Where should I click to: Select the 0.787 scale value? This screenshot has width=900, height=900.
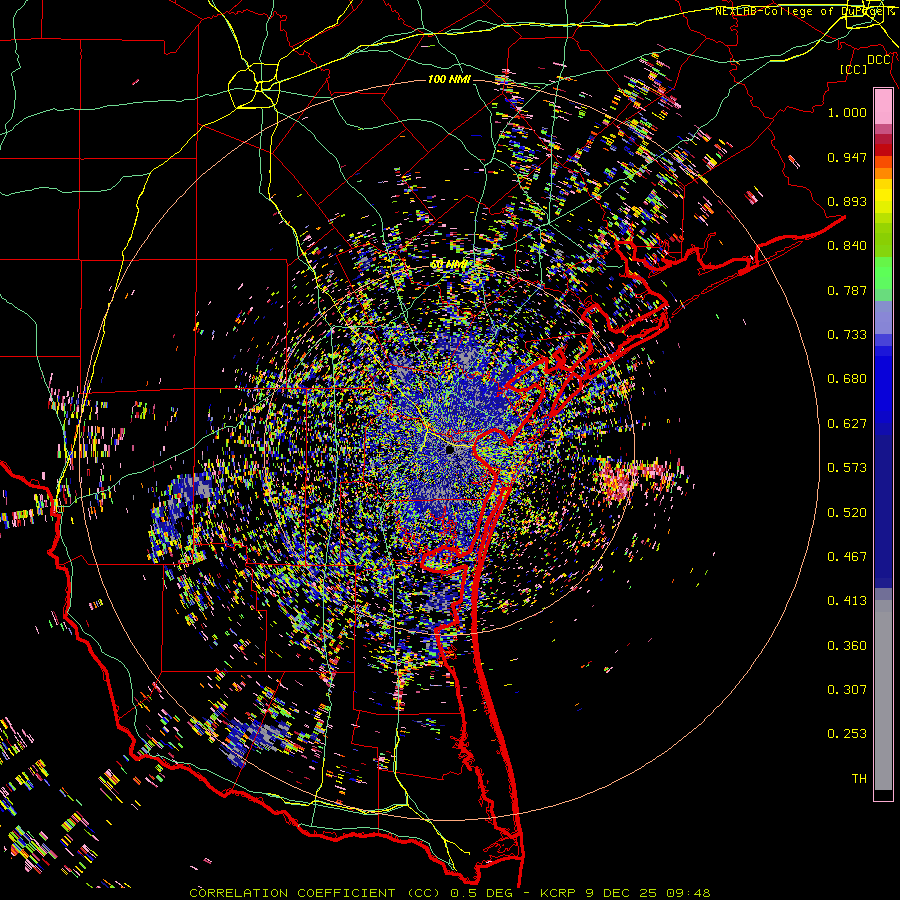coord(847,290)
